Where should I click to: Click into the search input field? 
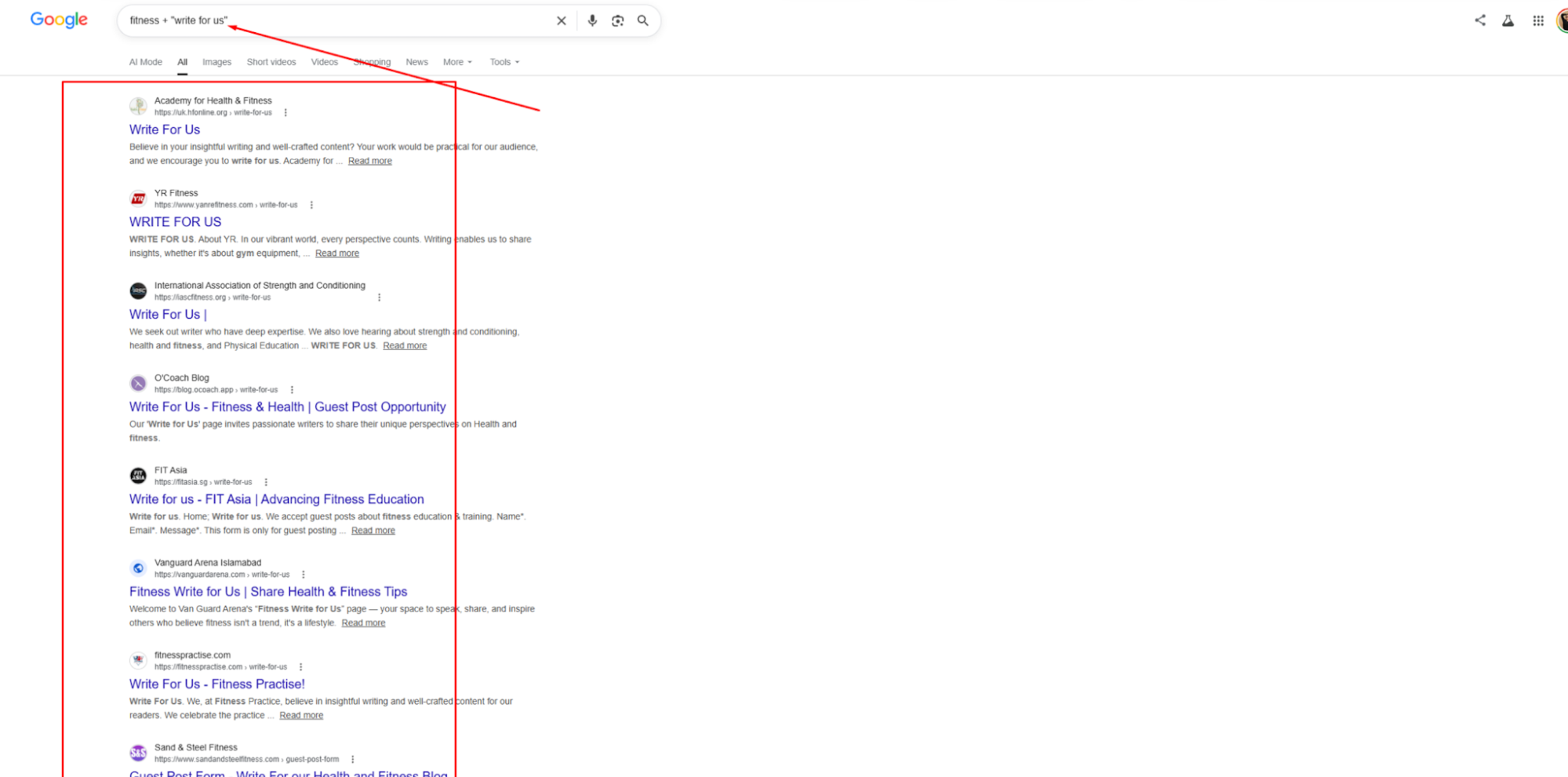(x=337, y=20)
